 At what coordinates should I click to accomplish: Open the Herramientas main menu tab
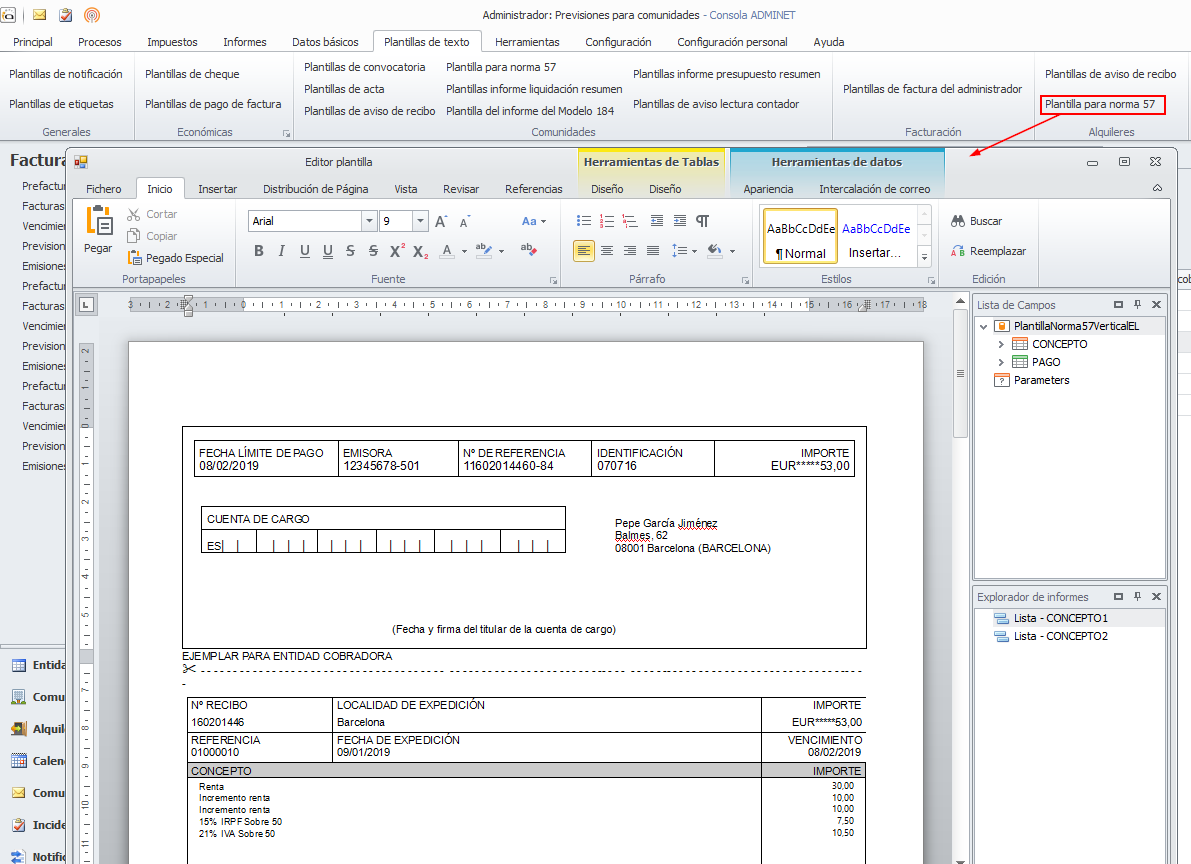527,42
